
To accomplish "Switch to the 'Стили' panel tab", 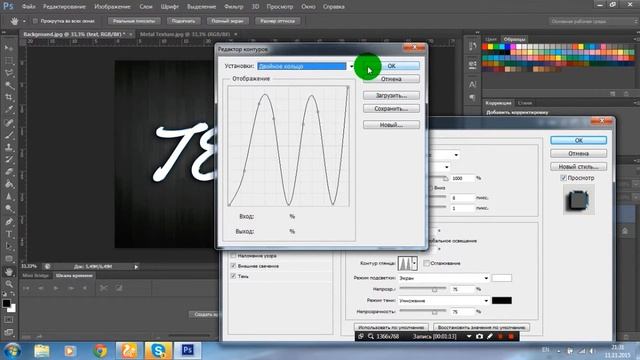I will click(x=525, y=103).
